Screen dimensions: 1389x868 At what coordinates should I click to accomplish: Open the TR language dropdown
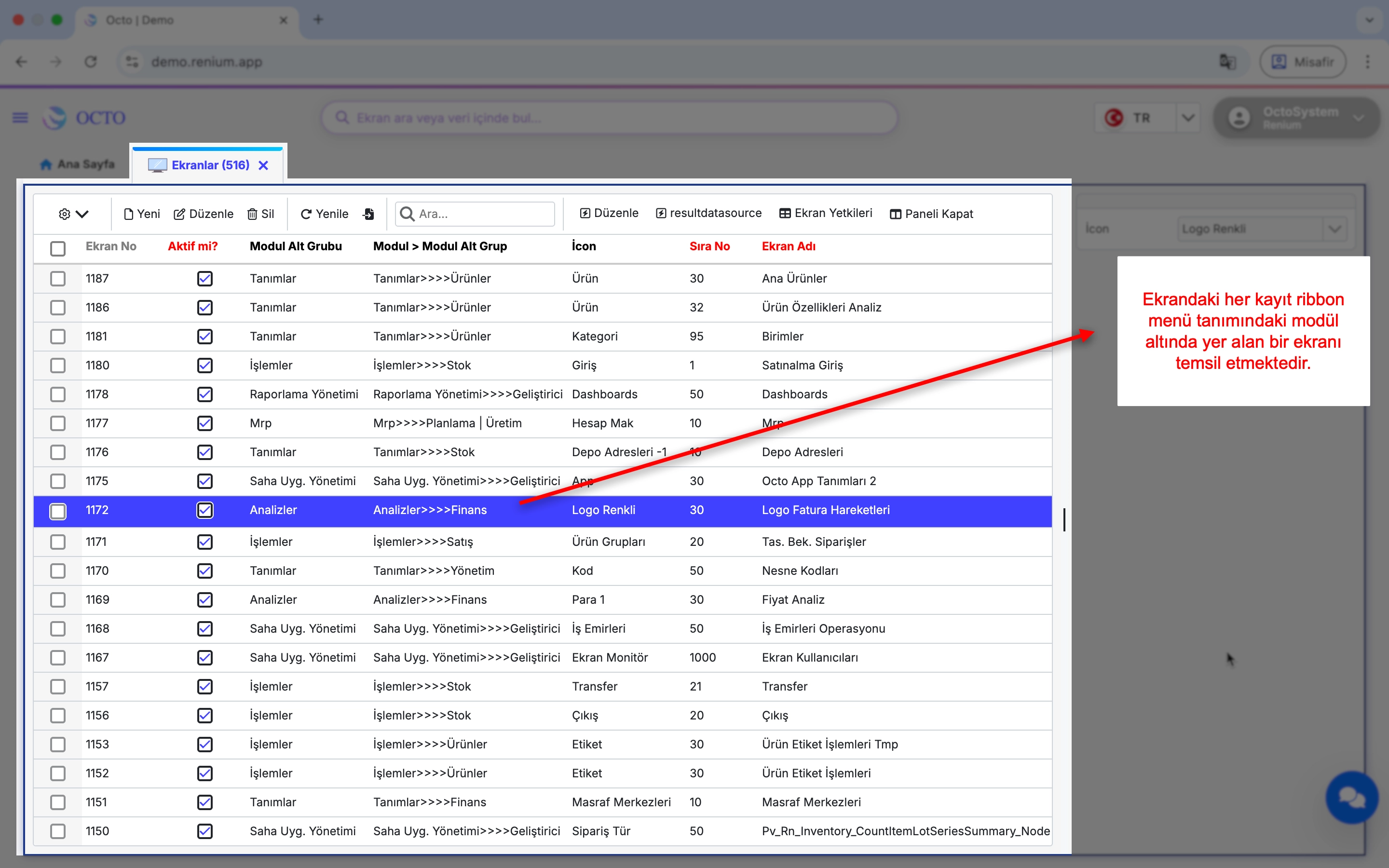(1187, 118)
